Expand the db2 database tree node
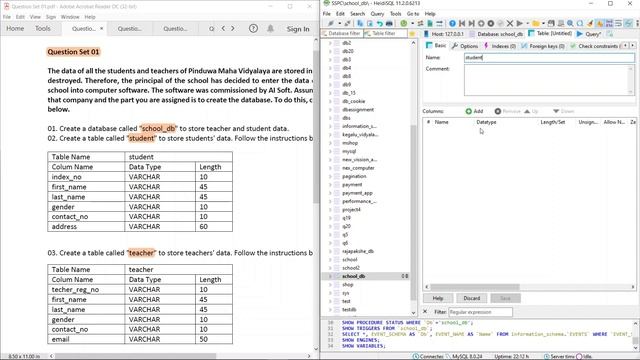640x360 pixels. [330, 43]
